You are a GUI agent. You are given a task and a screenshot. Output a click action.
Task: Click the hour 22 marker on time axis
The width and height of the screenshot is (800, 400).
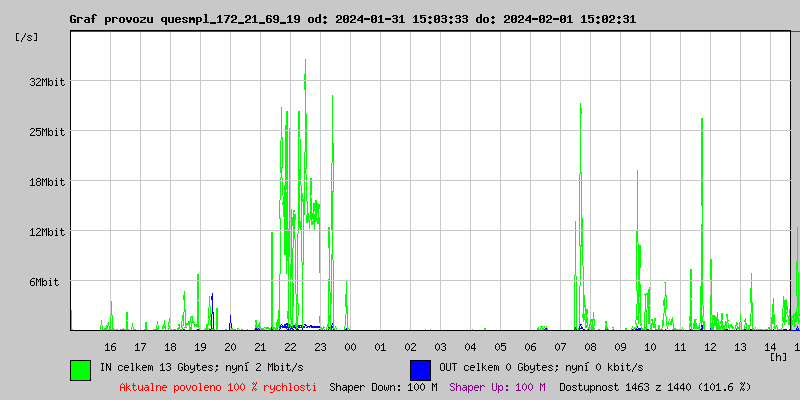[290, 347]
